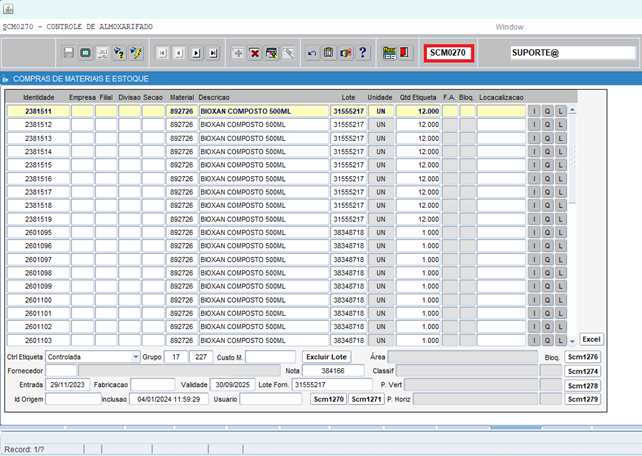
Task: Click the SUPORTE@ user field
Action: tap(572, 53)
